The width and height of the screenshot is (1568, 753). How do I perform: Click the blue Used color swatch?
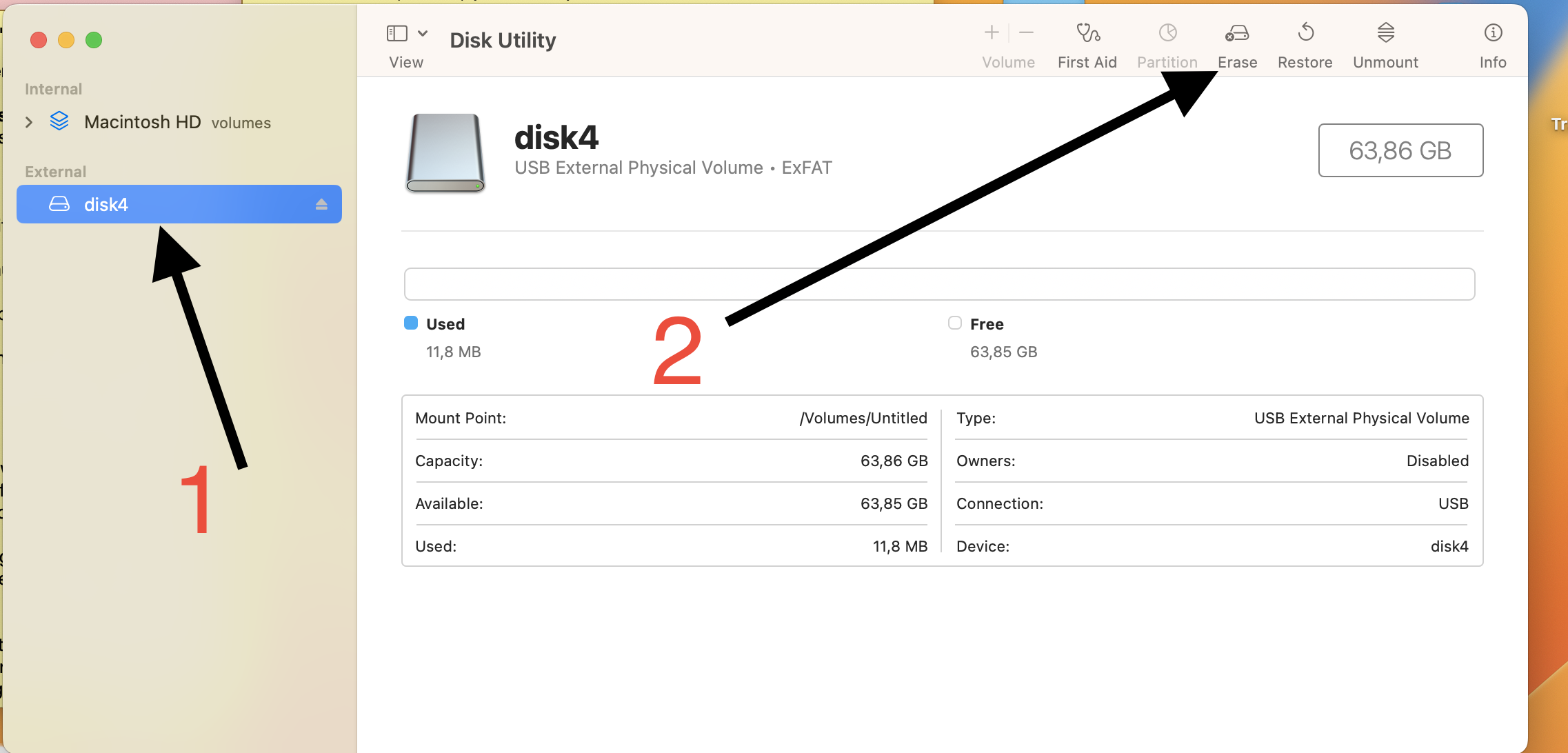pos(411,323)
